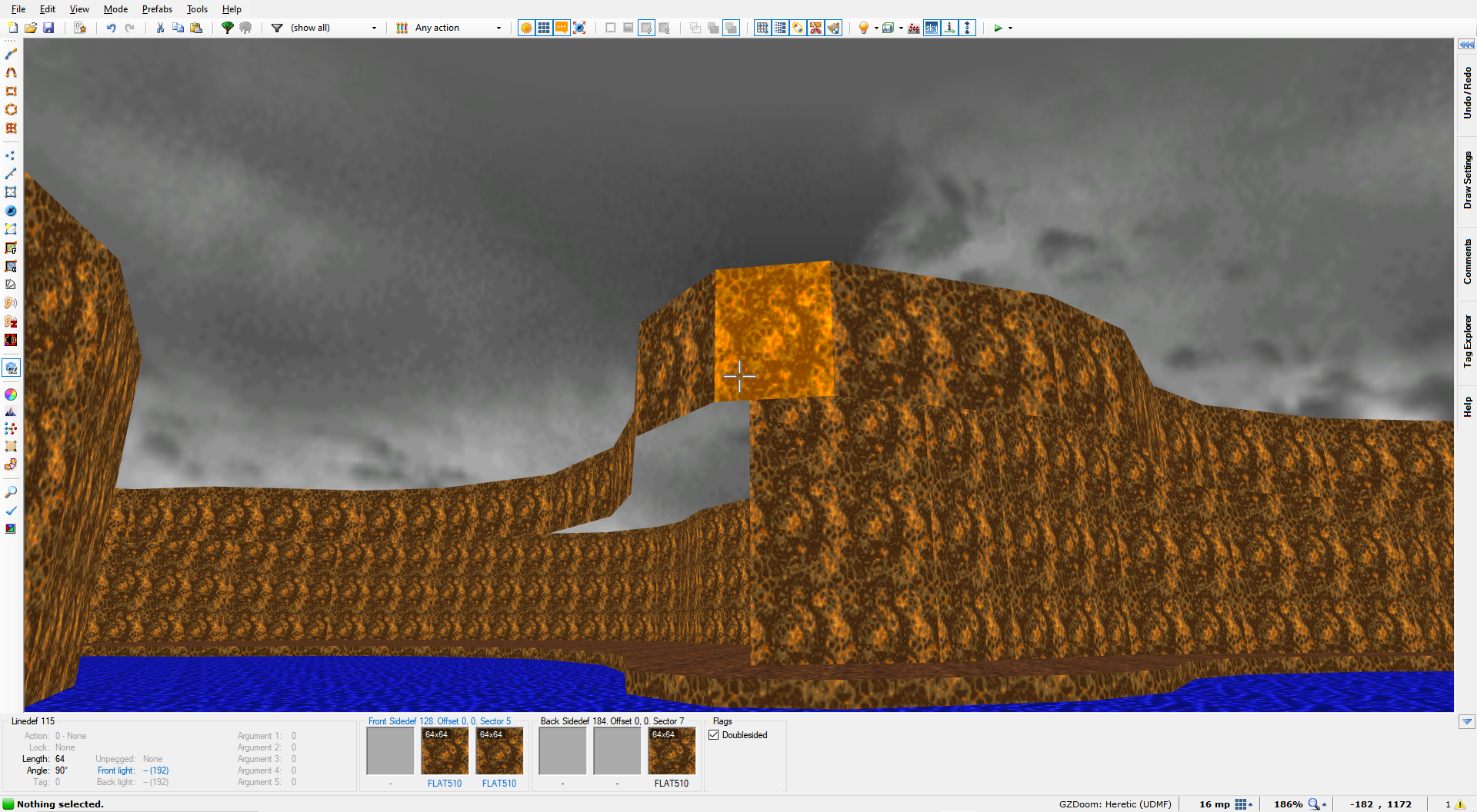Open the Help menu
This screenshot has width=1477, height=812.
click(x=232, y=9)
